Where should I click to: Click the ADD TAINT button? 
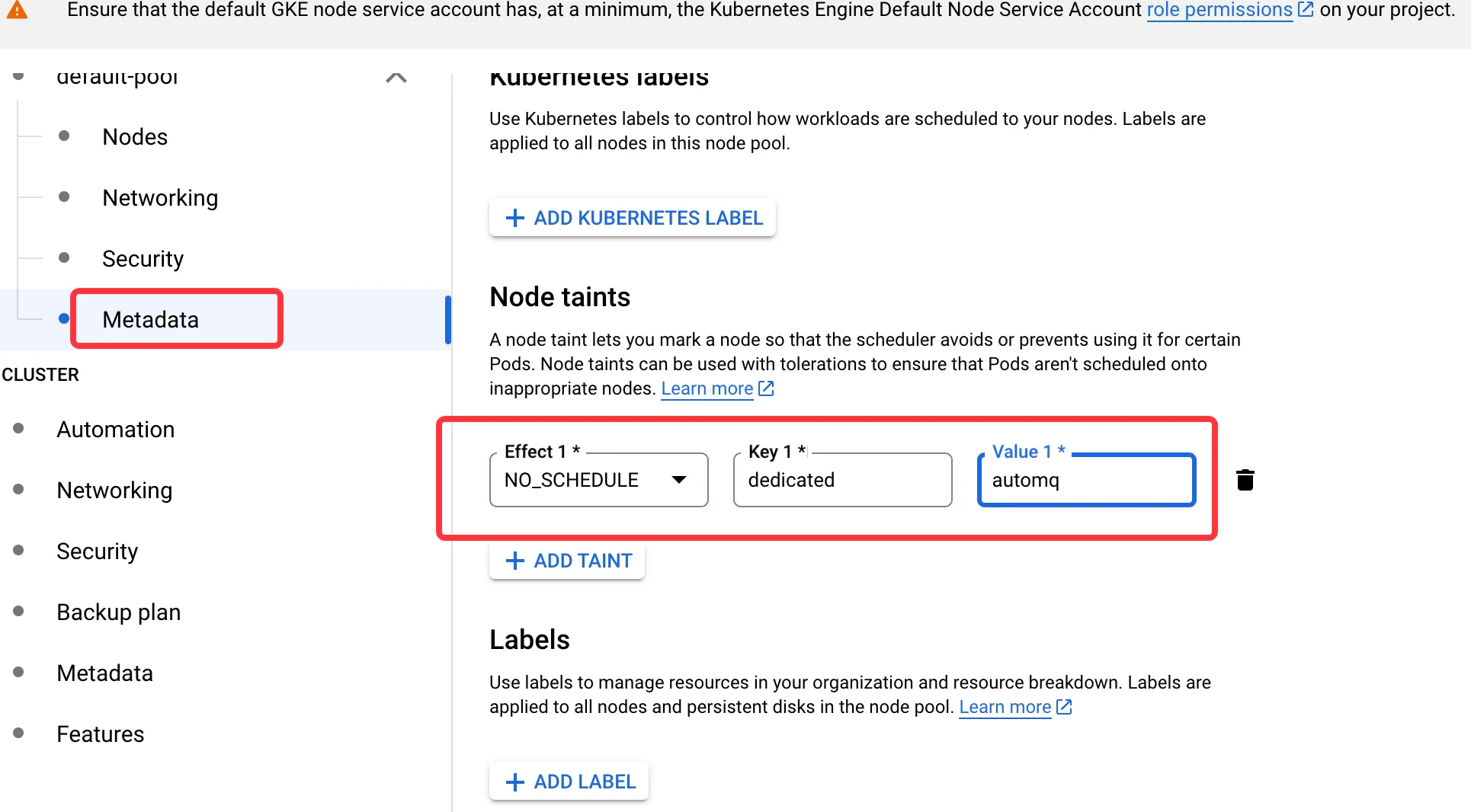click(567, 561)
